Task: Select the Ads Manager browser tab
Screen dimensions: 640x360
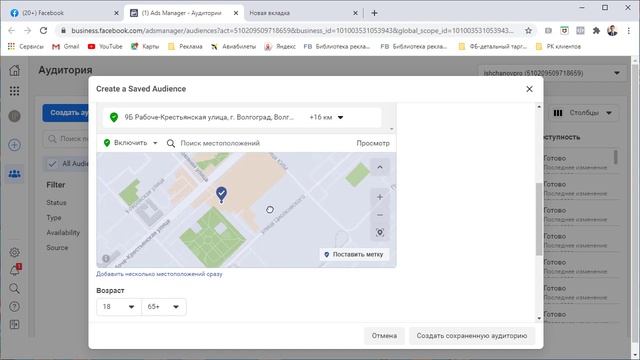Action: [184, 13]
